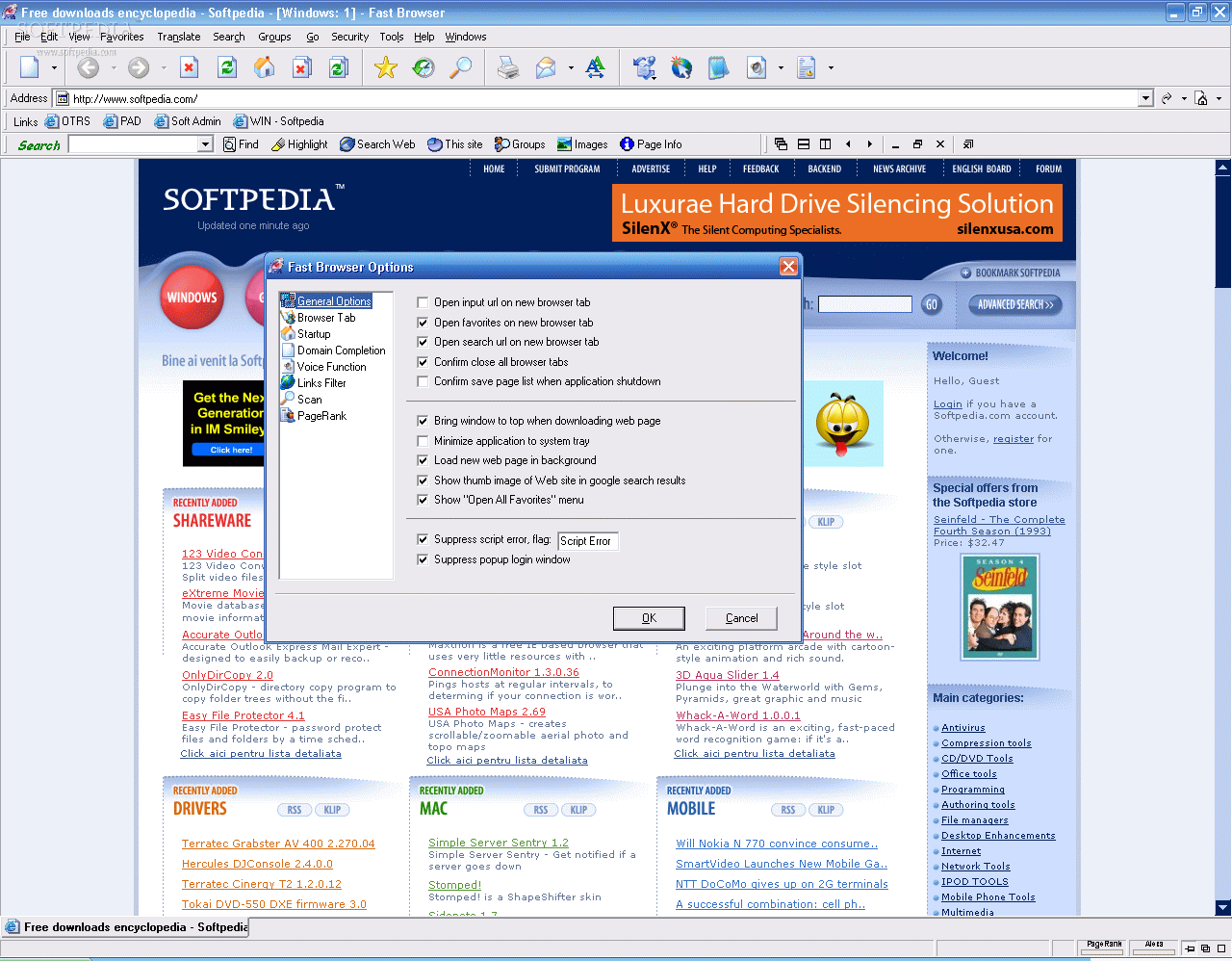The width and height of the screenshot is (1232, 961).
Task: Click Find in the search toolbar
Action: pos(241,144)
